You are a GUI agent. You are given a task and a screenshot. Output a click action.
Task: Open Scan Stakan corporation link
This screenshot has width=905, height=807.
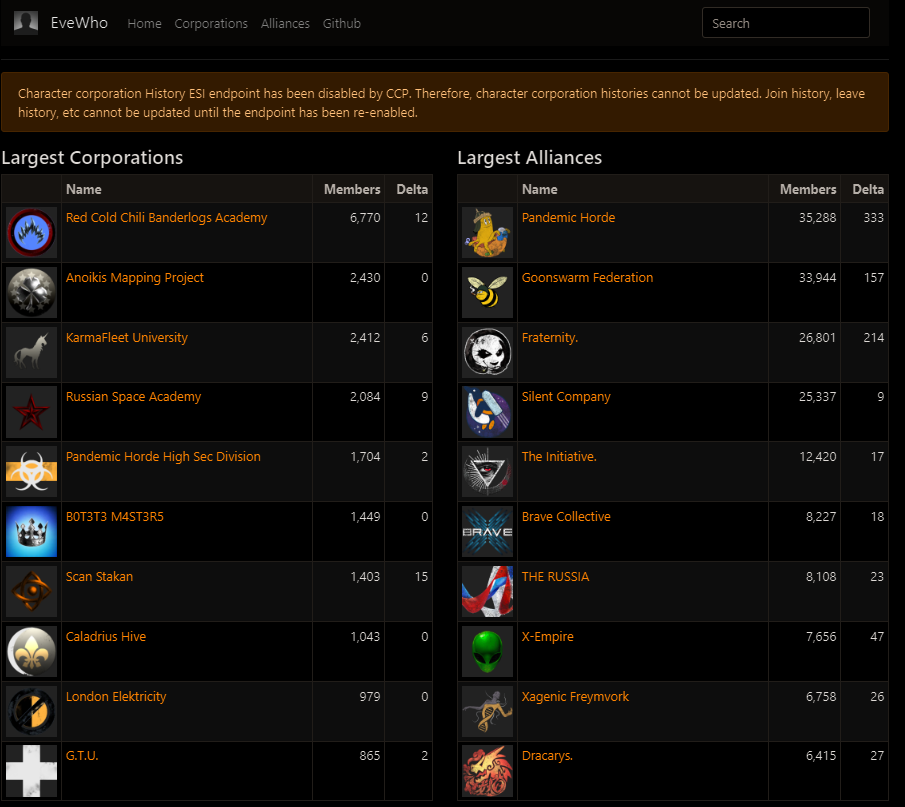pyautogui.click(x=99, y=577)
